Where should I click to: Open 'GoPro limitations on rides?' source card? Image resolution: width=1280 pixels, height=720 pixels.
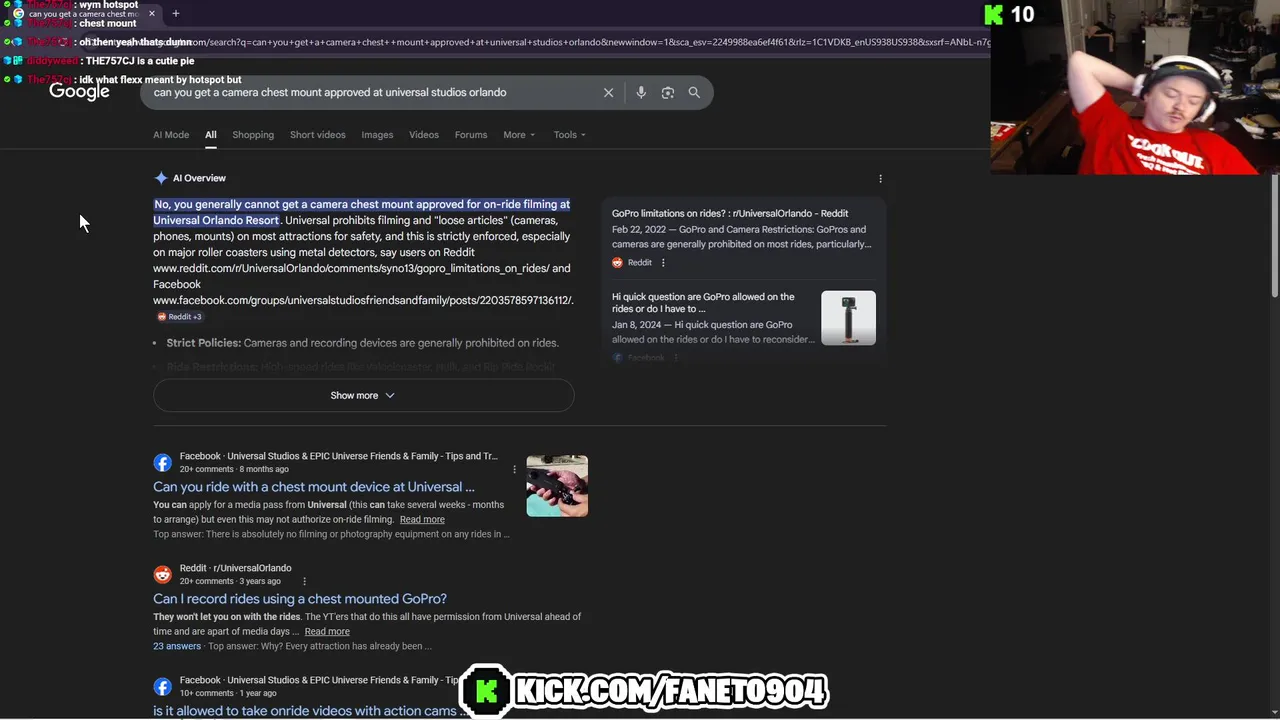[x=730, y=213]
